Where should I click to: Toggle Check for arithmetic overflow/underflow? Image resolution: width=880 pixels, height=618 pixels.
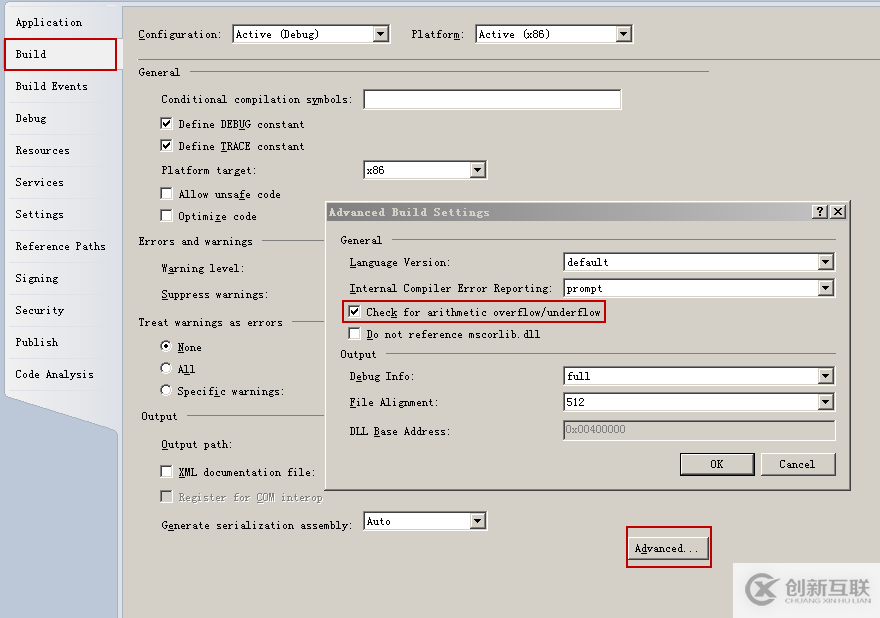pyautogui.click(x=354, y=312)
